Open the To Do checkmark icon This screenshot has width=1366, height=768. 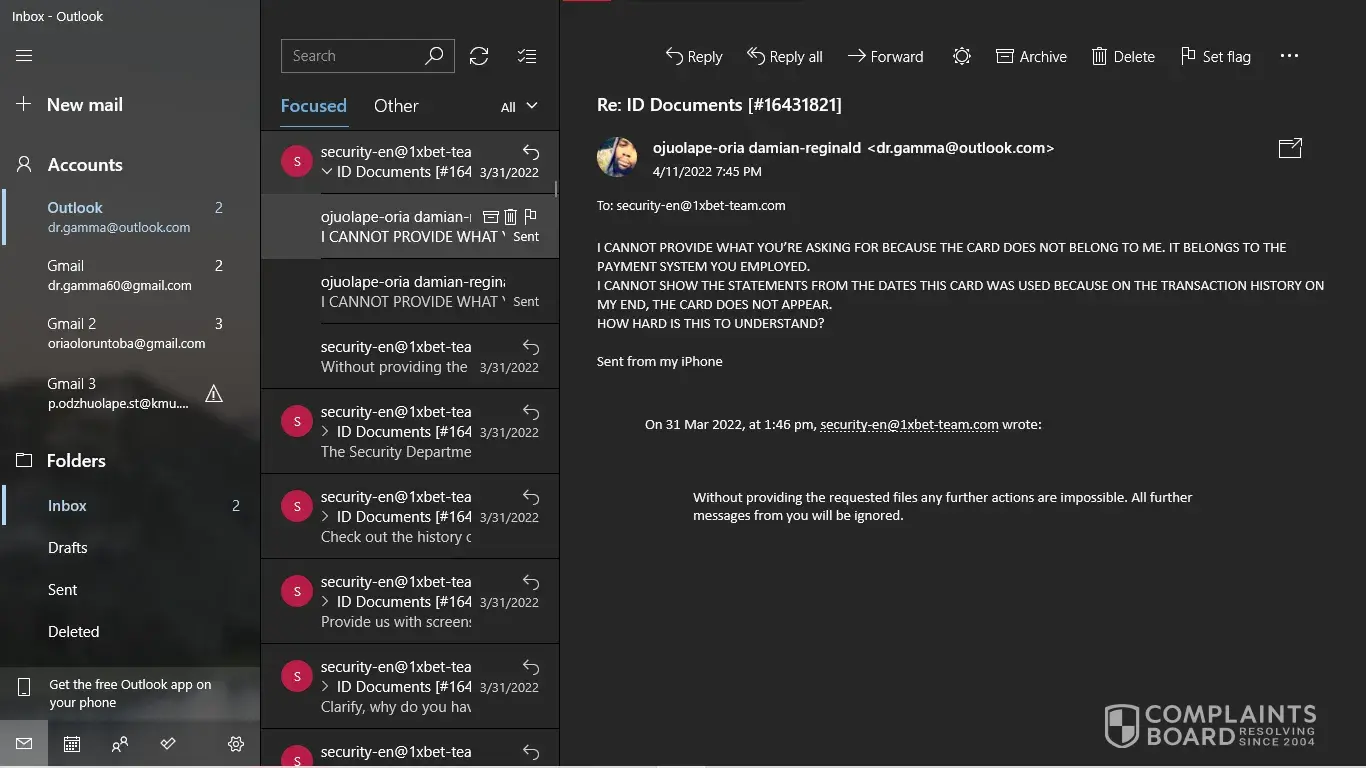pyautogui.click(x=168, y=744)
